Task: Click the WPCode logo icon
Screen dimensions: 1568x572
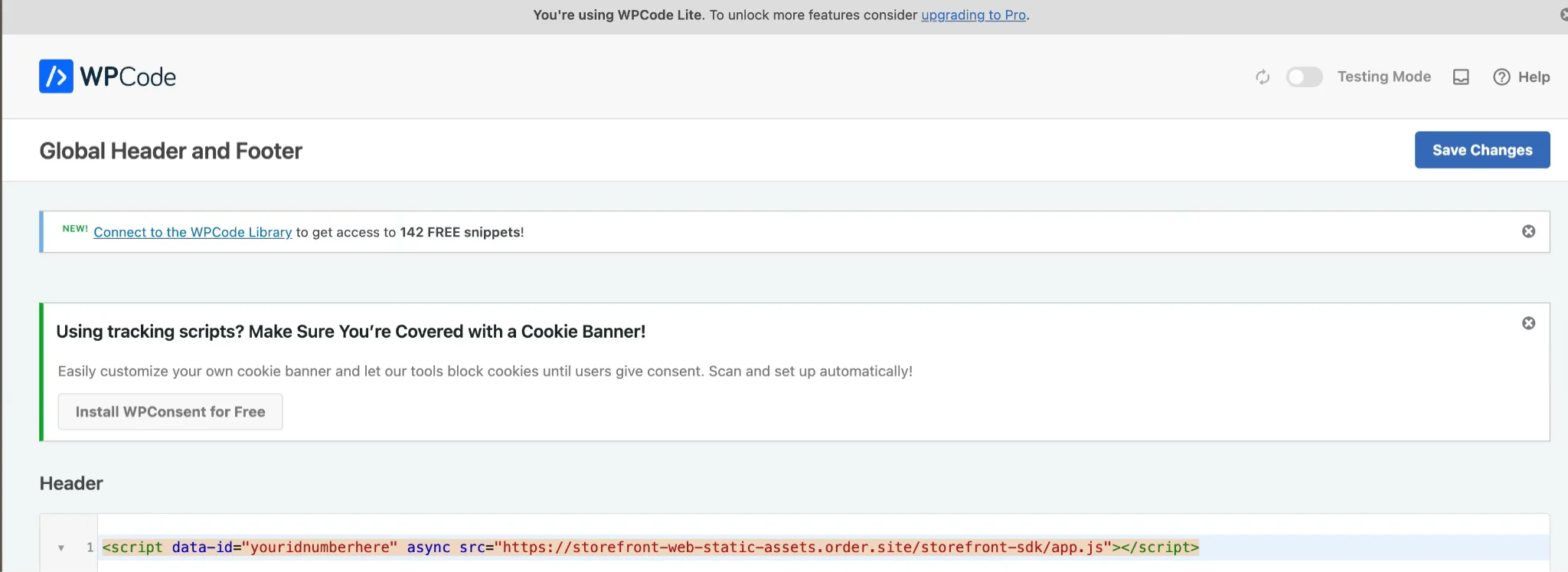Action: point(54,76)
